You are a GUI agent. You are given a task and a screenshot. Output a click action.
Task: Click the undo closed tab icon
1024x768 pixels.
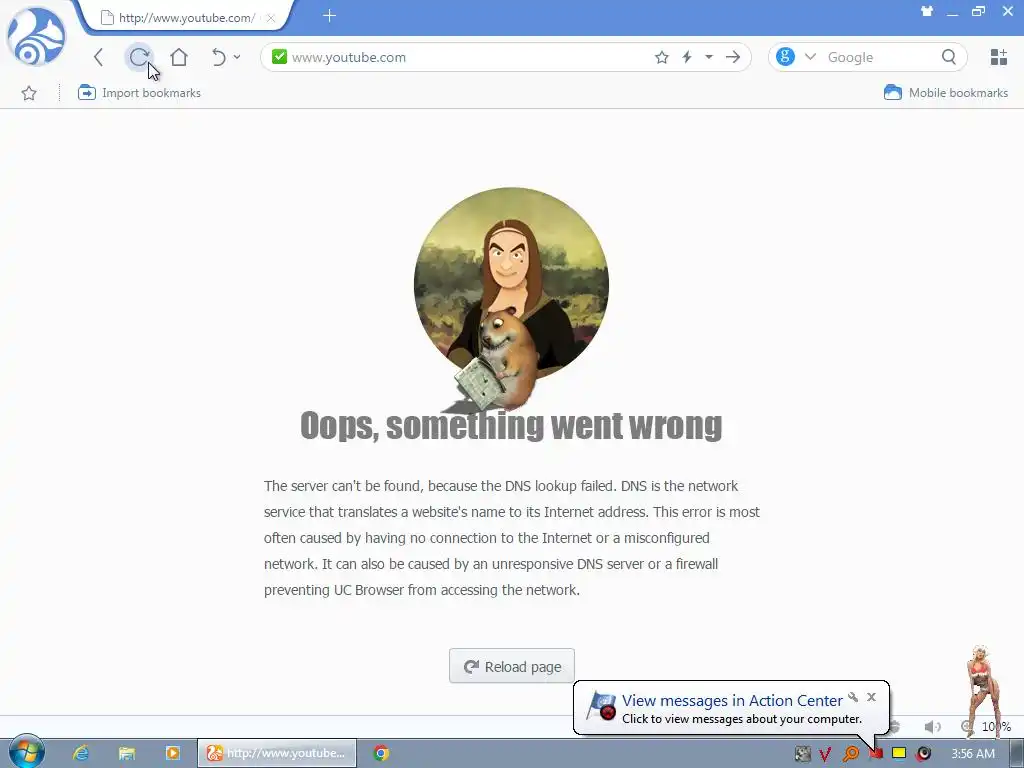pyautogui.click(x=219, y=57)
